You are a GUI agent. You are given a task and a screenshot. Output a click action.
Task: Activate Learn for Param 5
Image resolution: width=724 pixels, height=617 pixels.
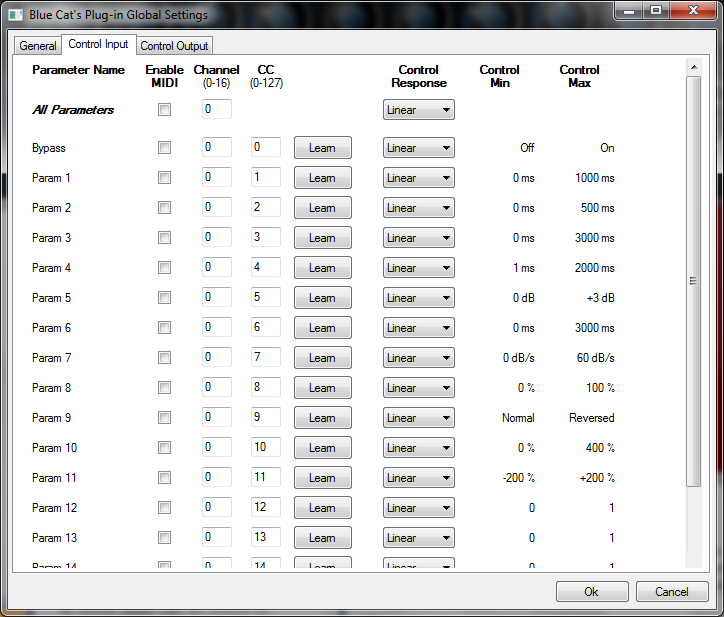pyautogui.click(x=323, y=298)
